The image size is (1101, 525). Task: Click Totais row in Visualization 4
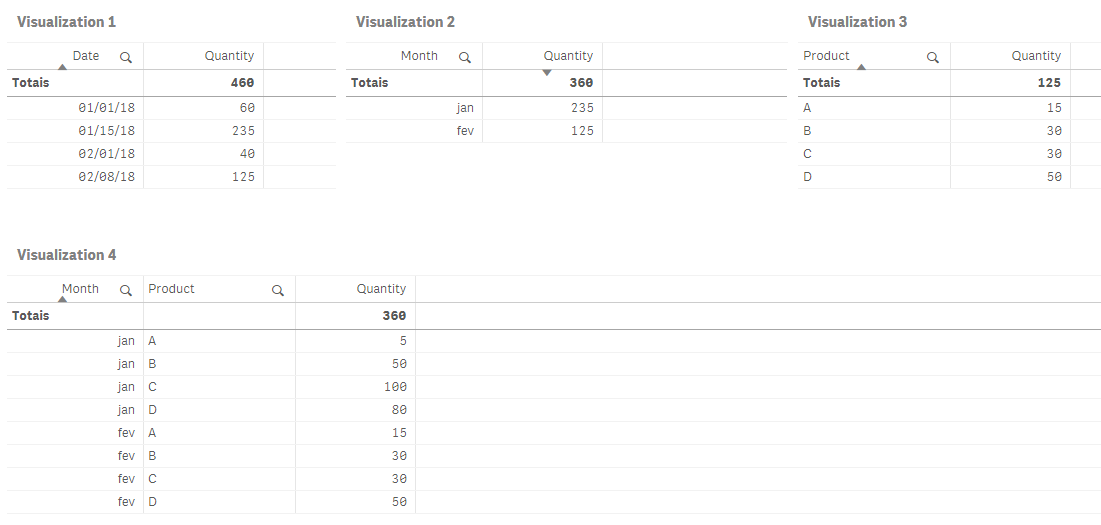pyautogui.click(x=31, y=316)
